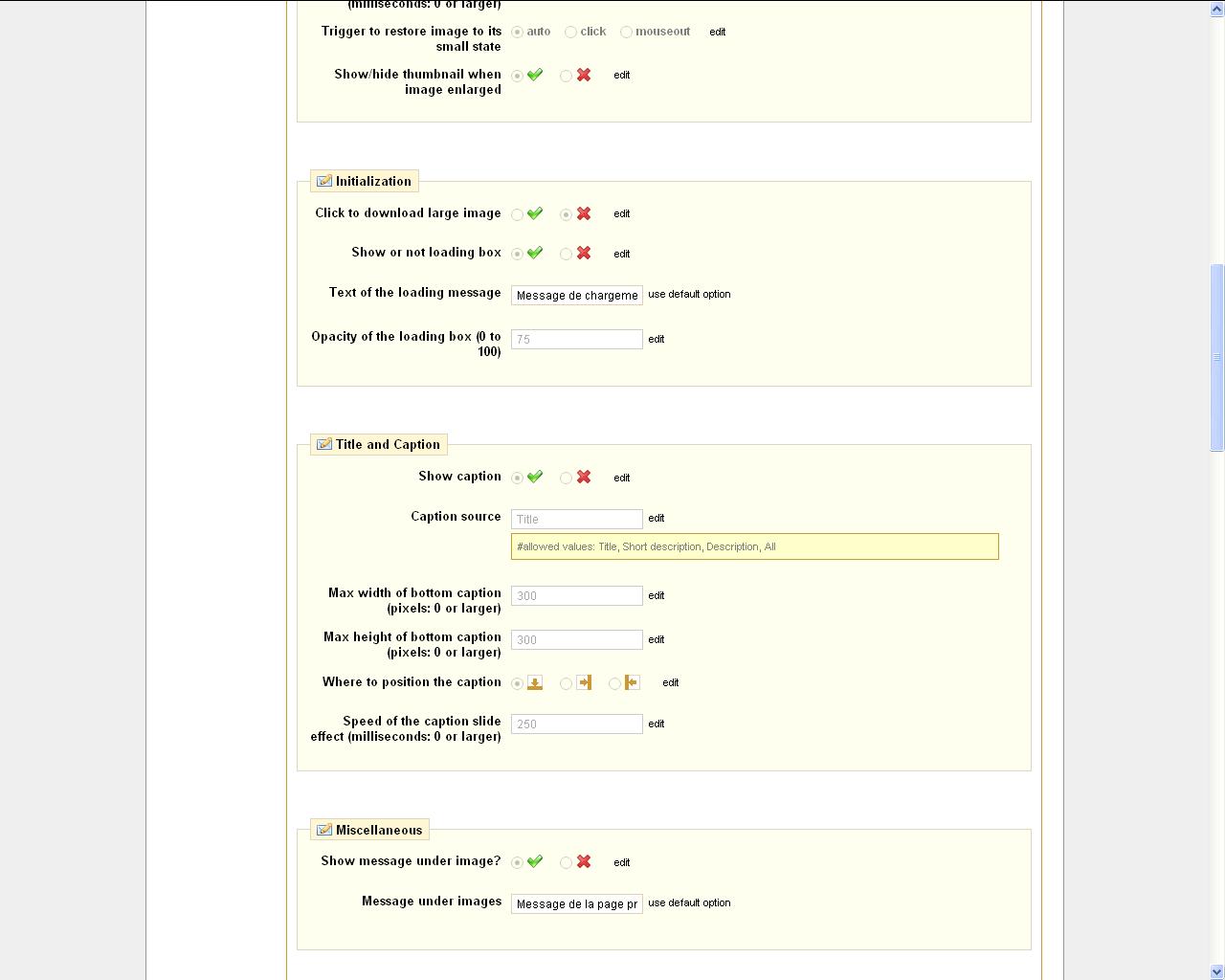Viewport: 1225px width, 980px height.
Task: Click the scrollbar down arrow
Action: point(1217,971)
